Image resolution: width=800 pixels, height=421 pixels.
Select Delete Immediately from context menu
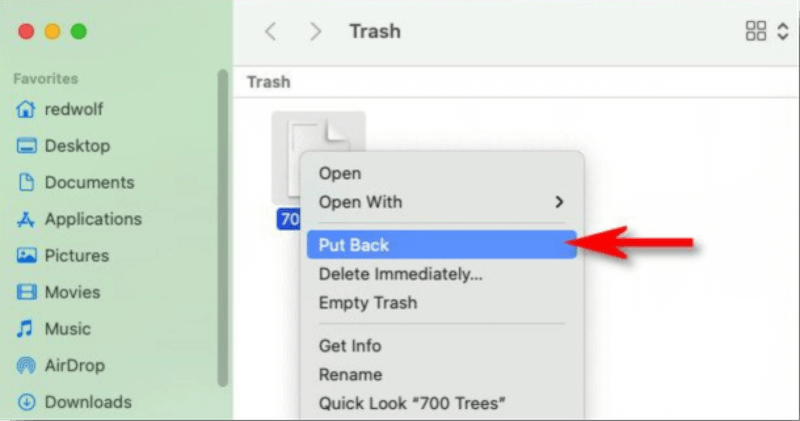pos(400,274)
